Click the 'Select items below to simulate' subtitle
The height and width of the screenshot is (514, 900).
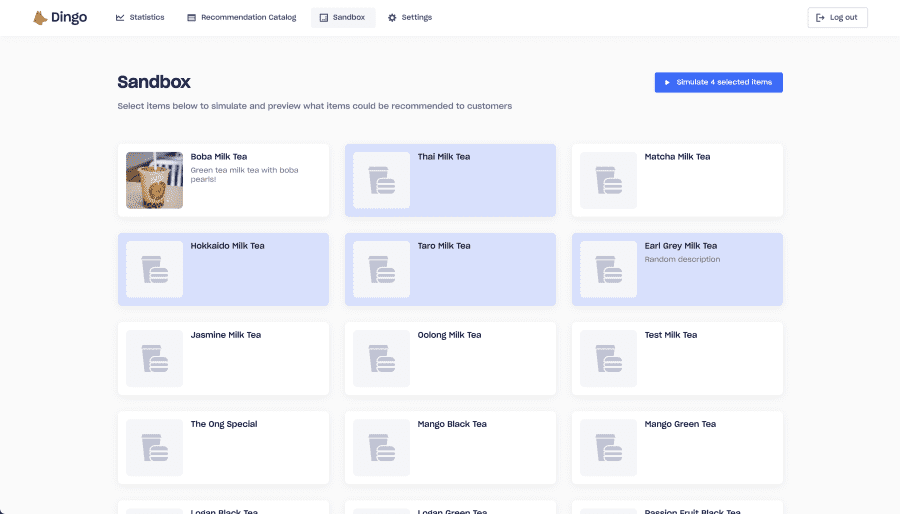point(315,106)
